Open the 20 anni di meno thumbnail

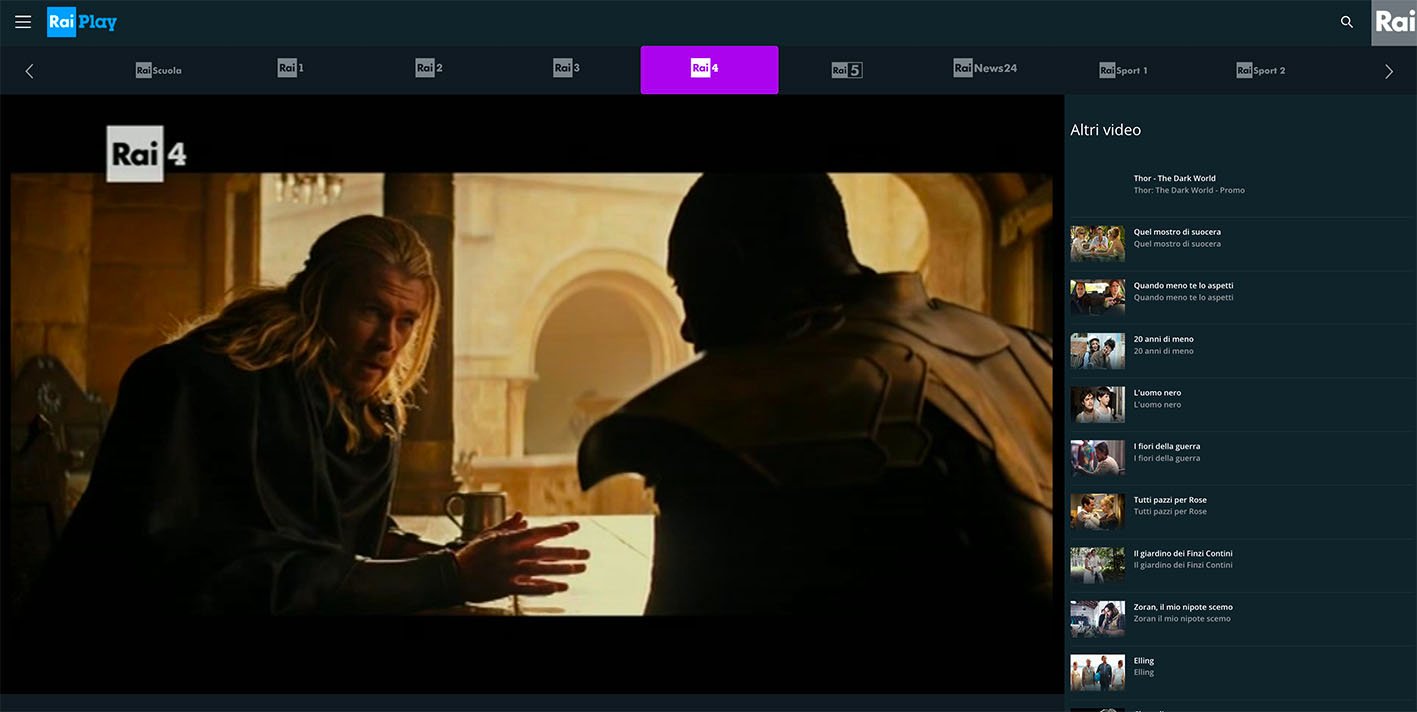(1098, 351)
